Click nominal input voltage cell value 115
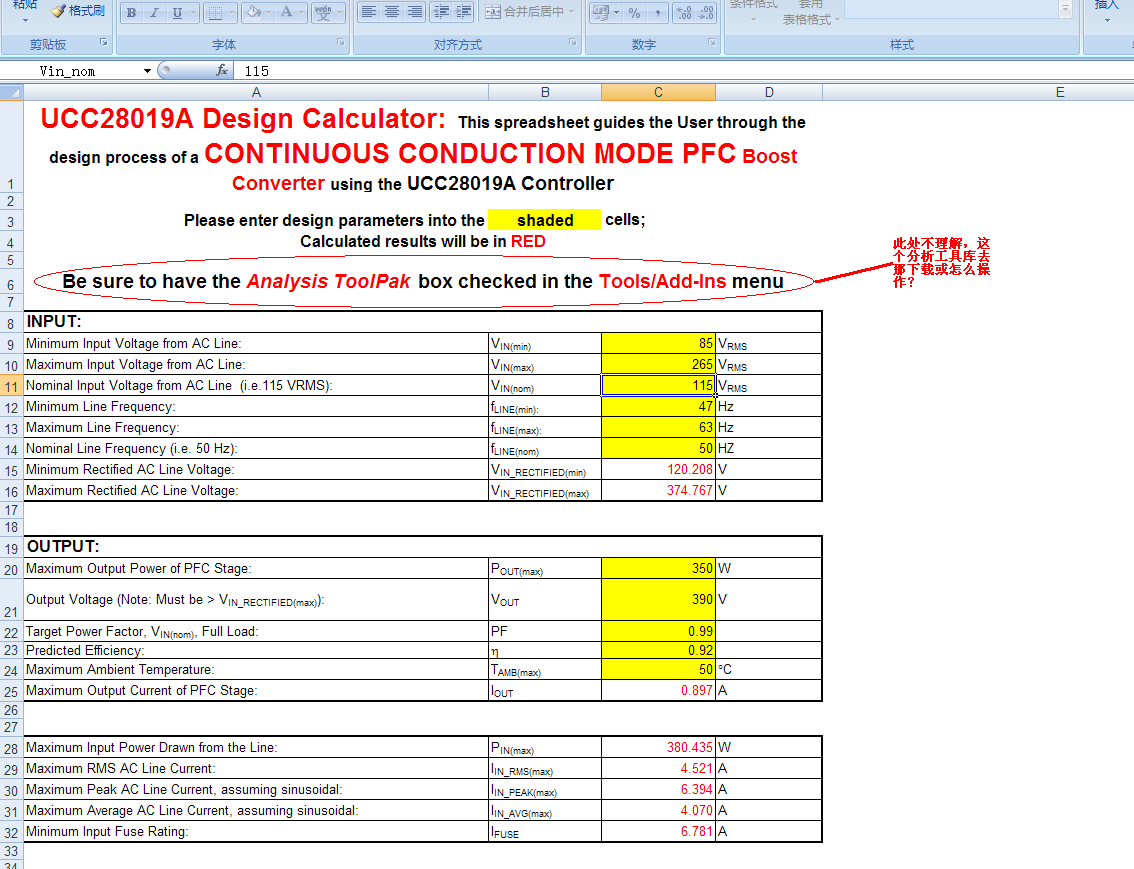Screen dimensions: 1134x869 click(x=658, y=385)
